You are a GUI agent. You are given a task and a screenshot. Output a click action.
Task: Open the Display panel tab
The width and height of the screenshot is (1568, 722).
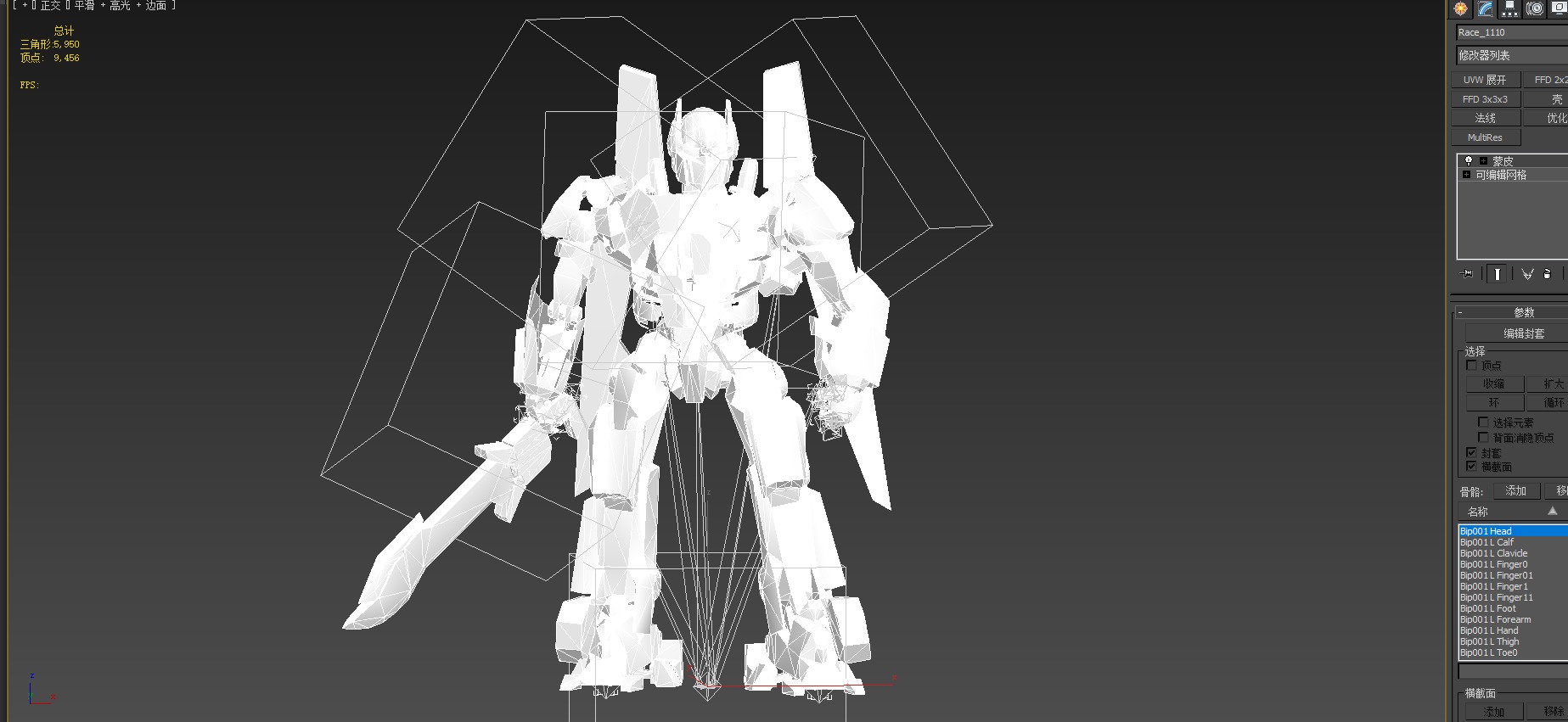[x=1559, y=8]
